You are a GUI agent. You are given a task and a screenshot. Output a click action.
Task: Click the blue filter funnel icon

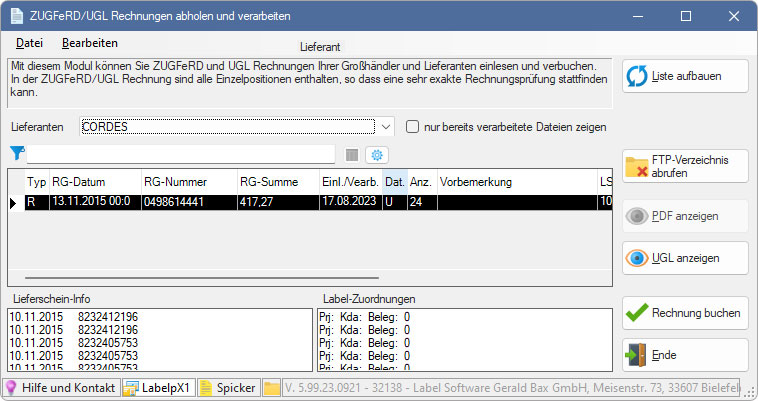(16, 153)
